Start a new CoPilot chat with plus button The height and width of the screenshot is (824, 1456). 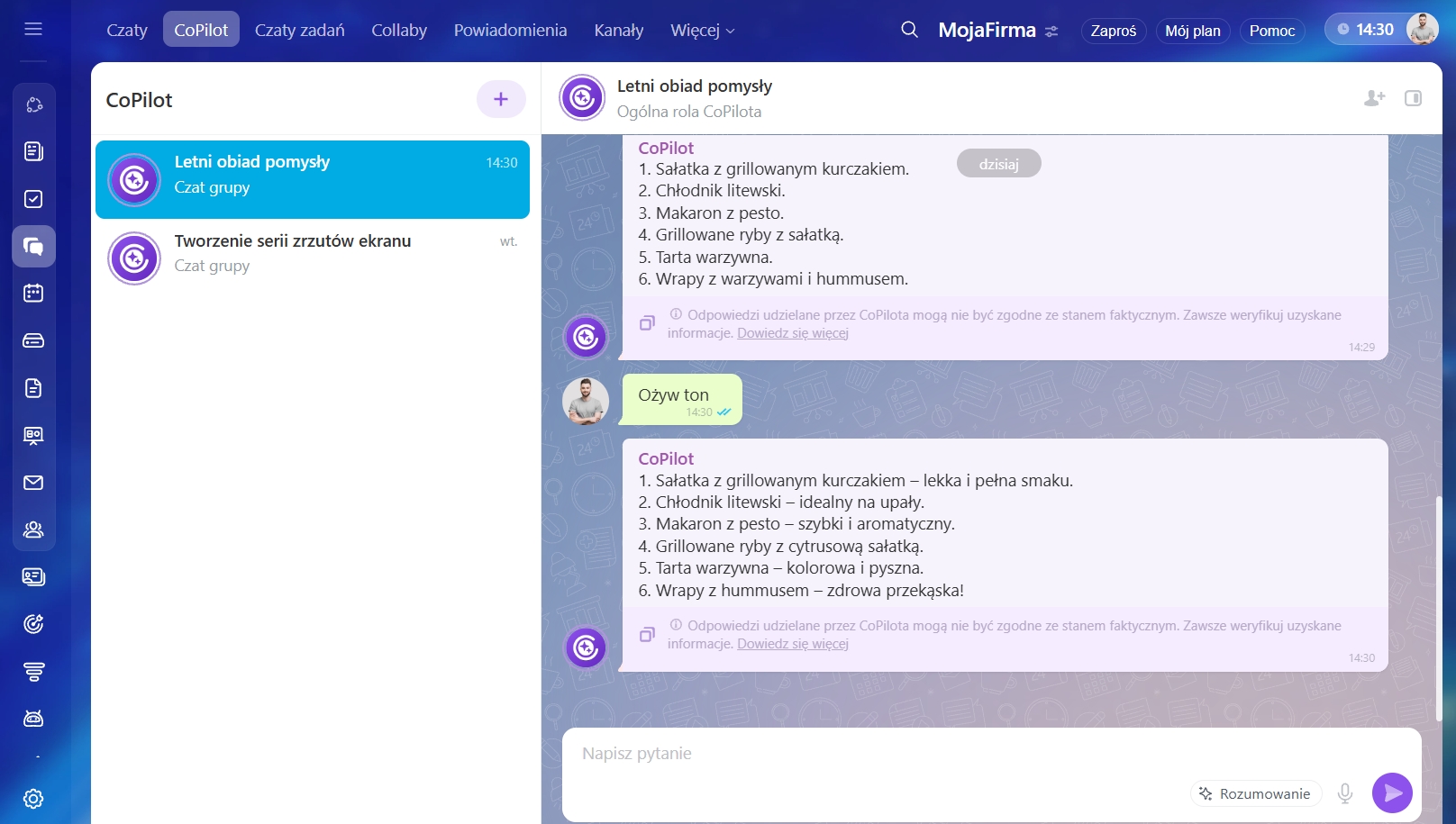501,99
